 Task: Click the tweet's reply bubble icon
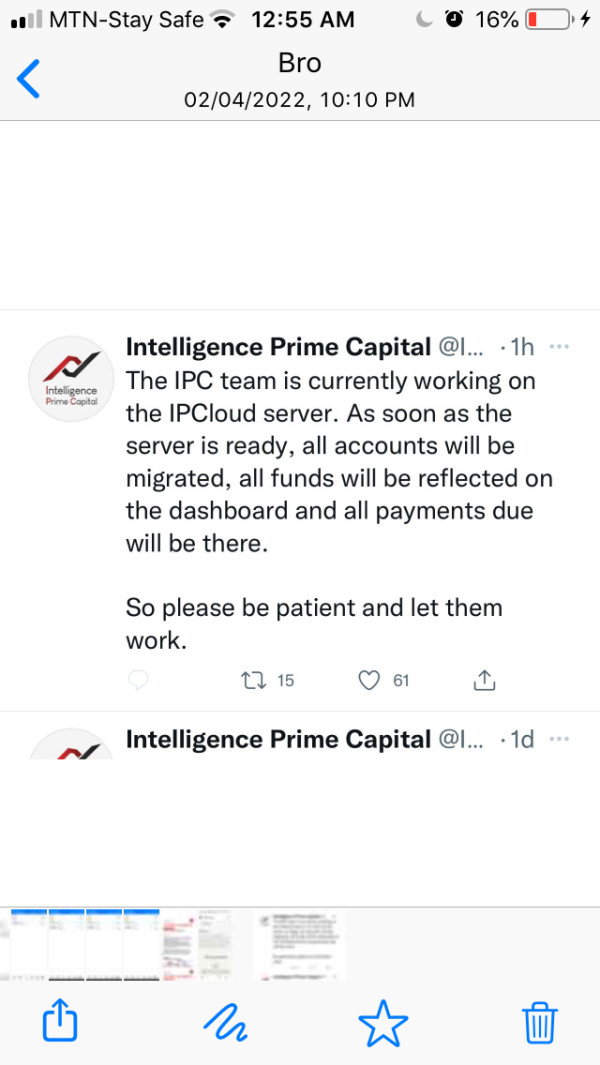click(x=139, y=681)
